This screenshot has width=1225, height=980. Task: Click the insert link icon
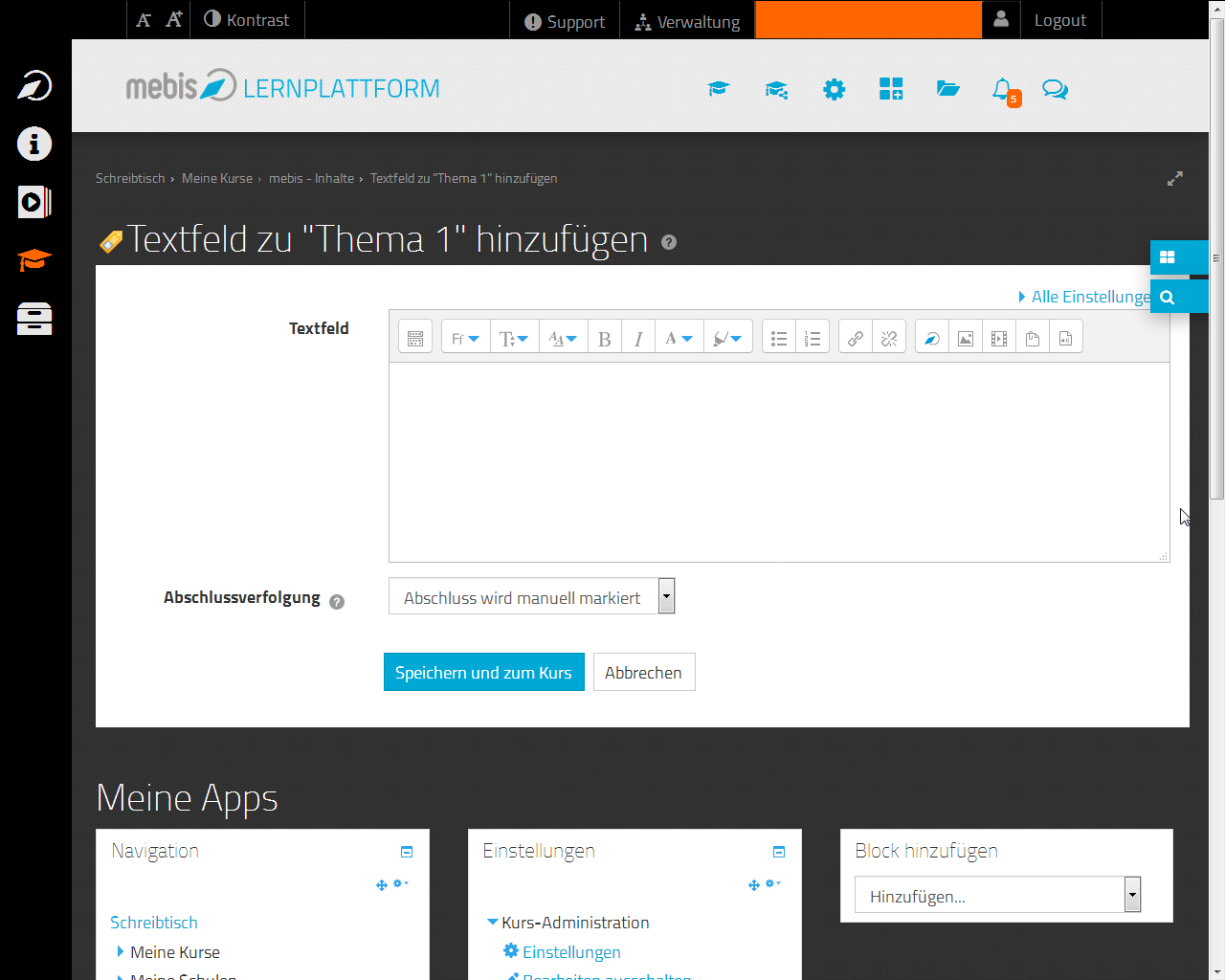tap(856, 339)
